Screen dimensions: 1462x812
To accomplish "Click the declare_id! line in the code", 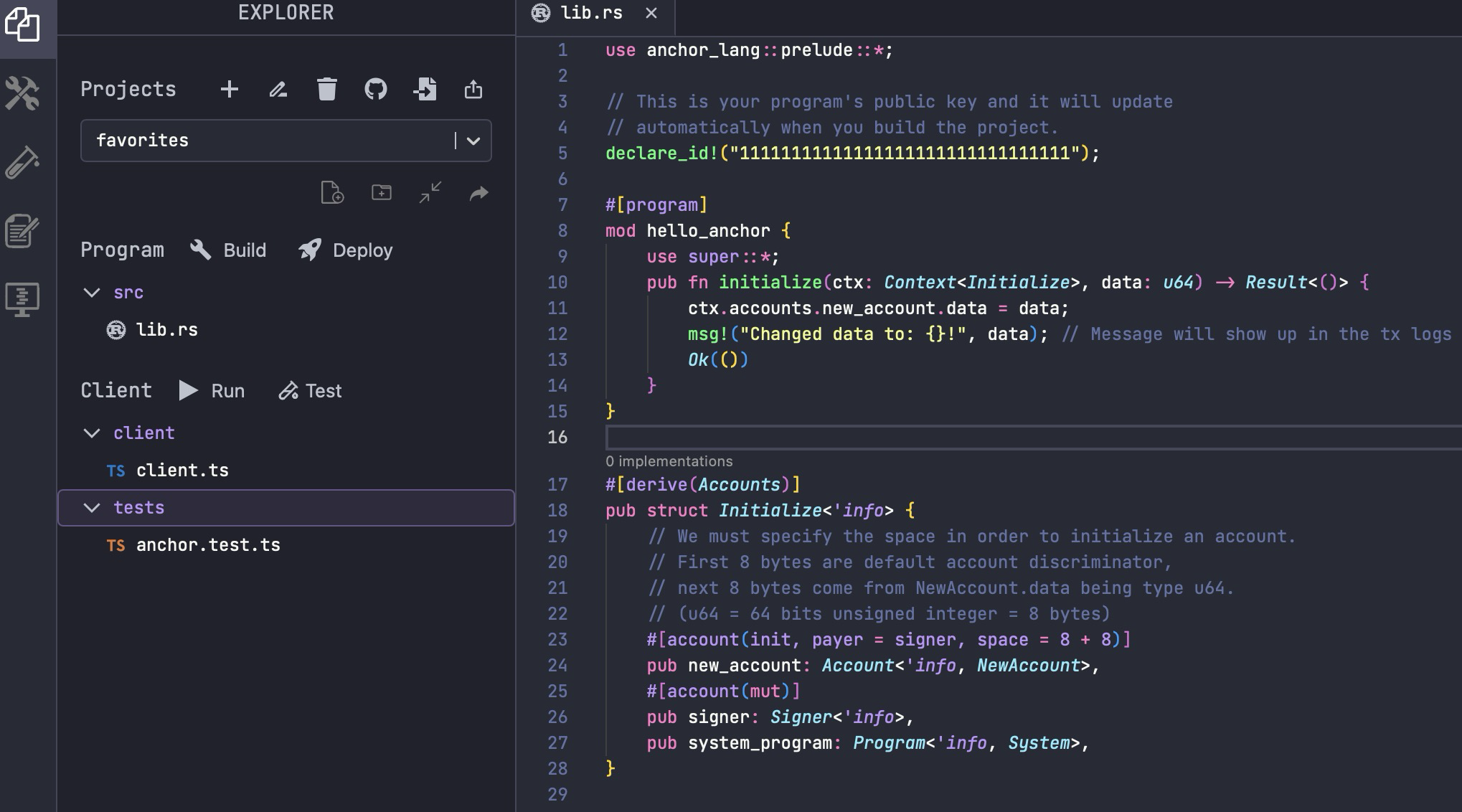I will (852, 154).
